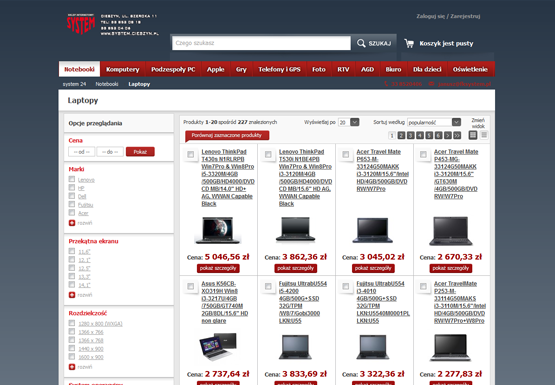This screenshot has height=385, width=555.
Task: Show details for the 2 670,33 zł laptop
Action: (451, 268)
